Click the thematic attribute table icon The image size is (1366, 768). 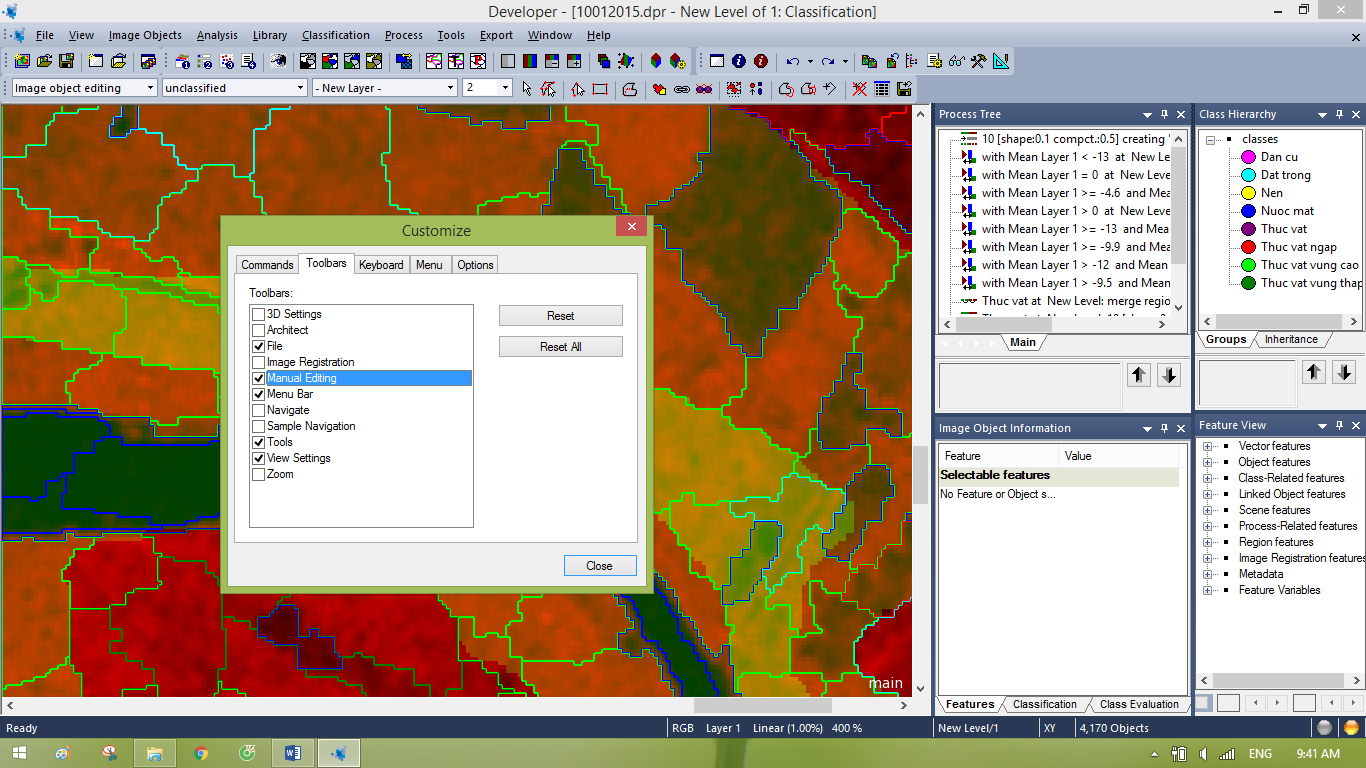[x=882, y=88]
